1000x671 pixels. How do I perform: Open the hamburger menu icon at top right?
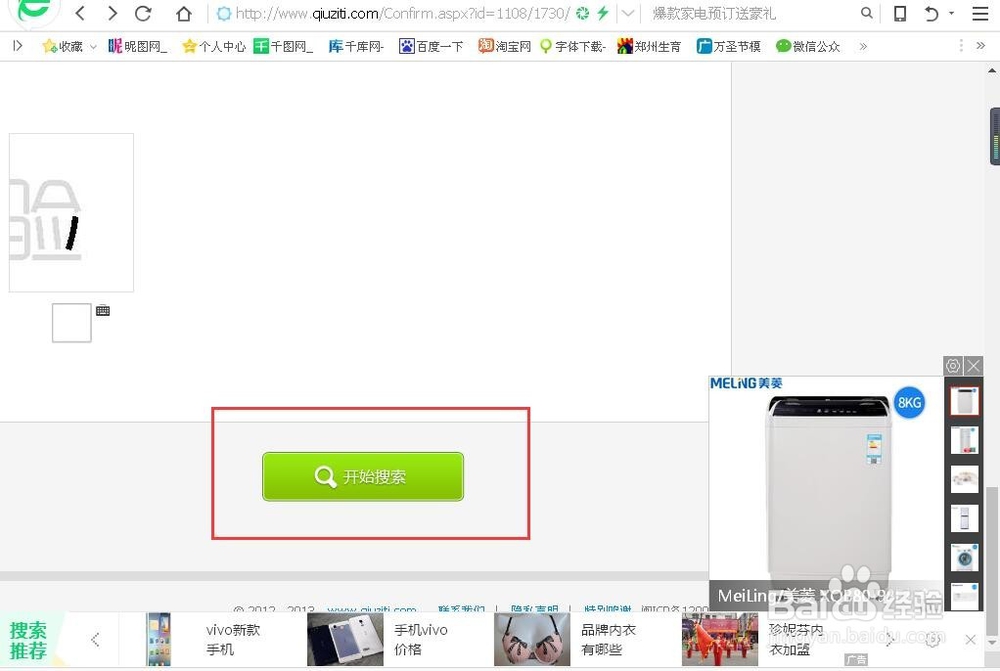coord(981,14)
